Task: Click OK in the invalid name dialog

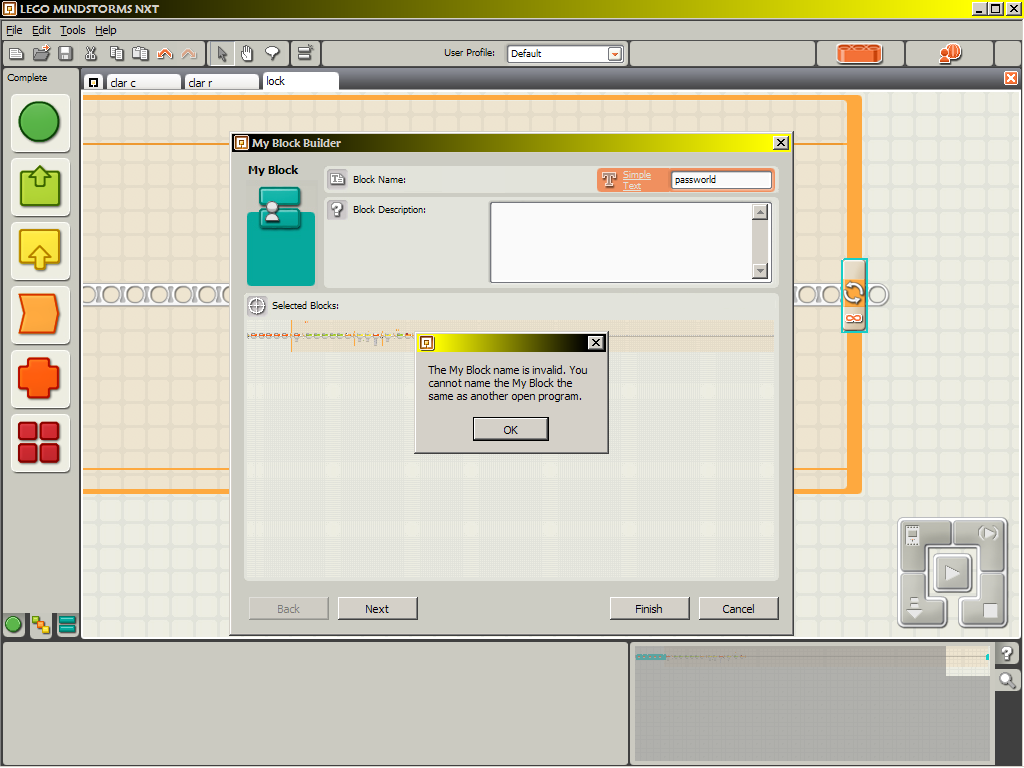Action: [x=511, y=430]
